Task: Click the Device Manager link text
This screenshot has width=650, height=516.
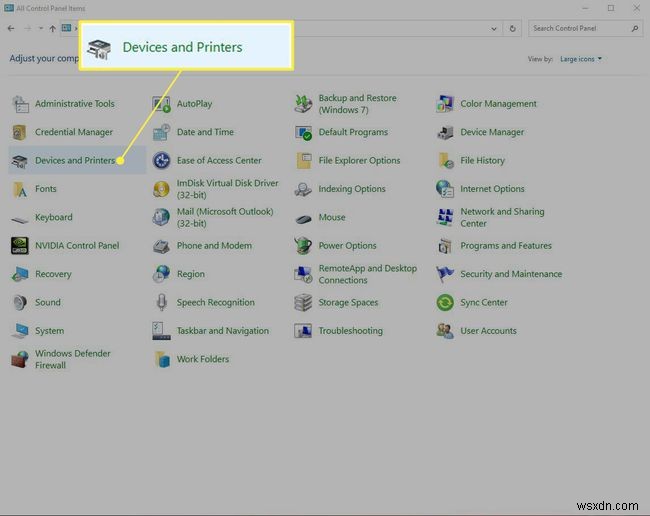Action: point(492,133)
